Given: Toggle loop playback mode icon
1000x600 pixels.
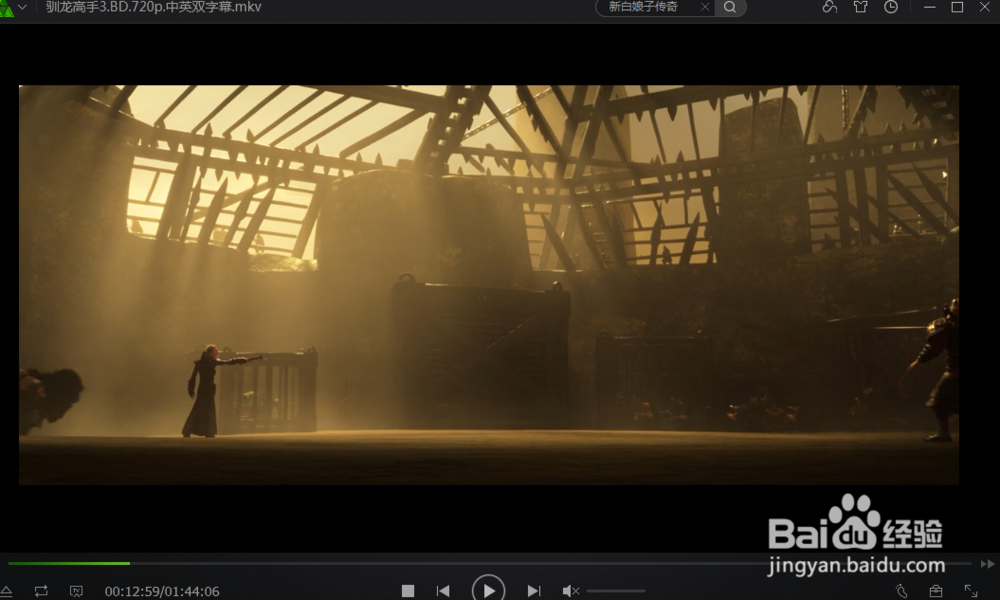Looking at the screenshot, I should point(41,591).
